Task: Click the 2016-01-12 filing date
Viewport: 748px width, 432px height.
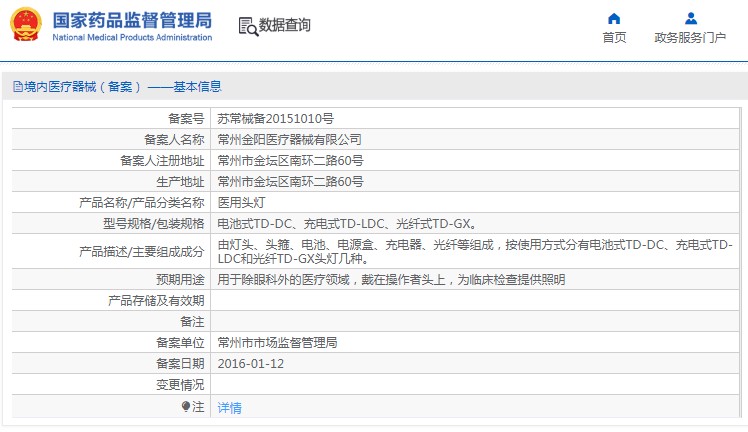Action: tap(250, 364)
